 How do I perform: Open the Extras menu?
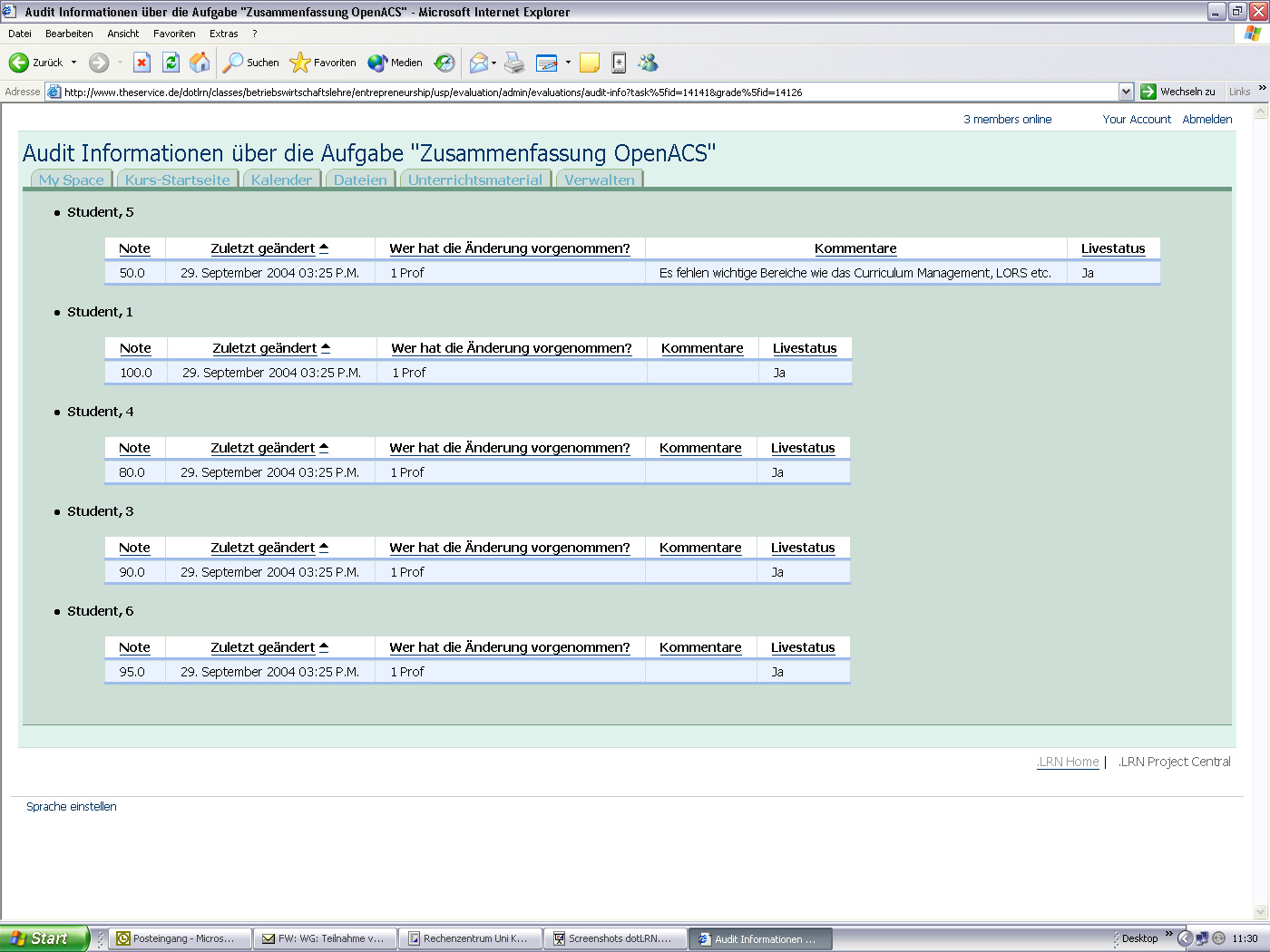pos(223,34)
